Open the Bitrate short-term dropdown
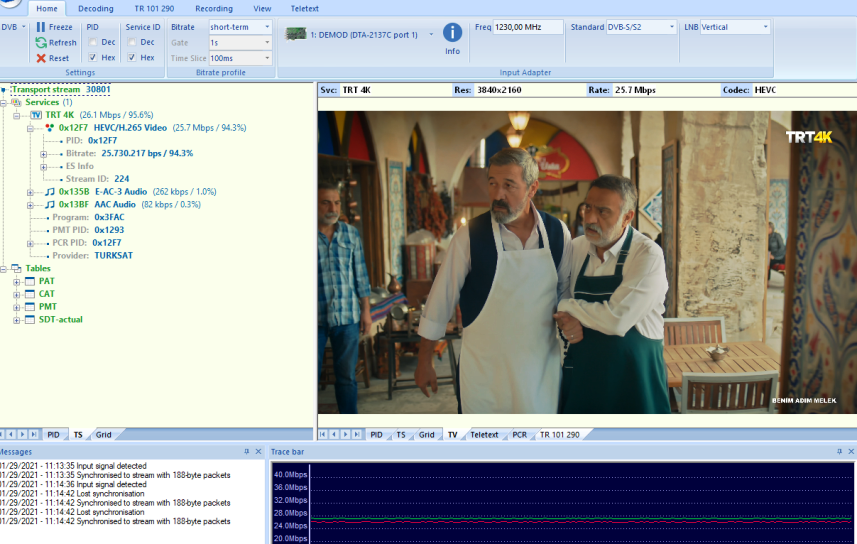857x544 pixels. click(x=267, y=27)
